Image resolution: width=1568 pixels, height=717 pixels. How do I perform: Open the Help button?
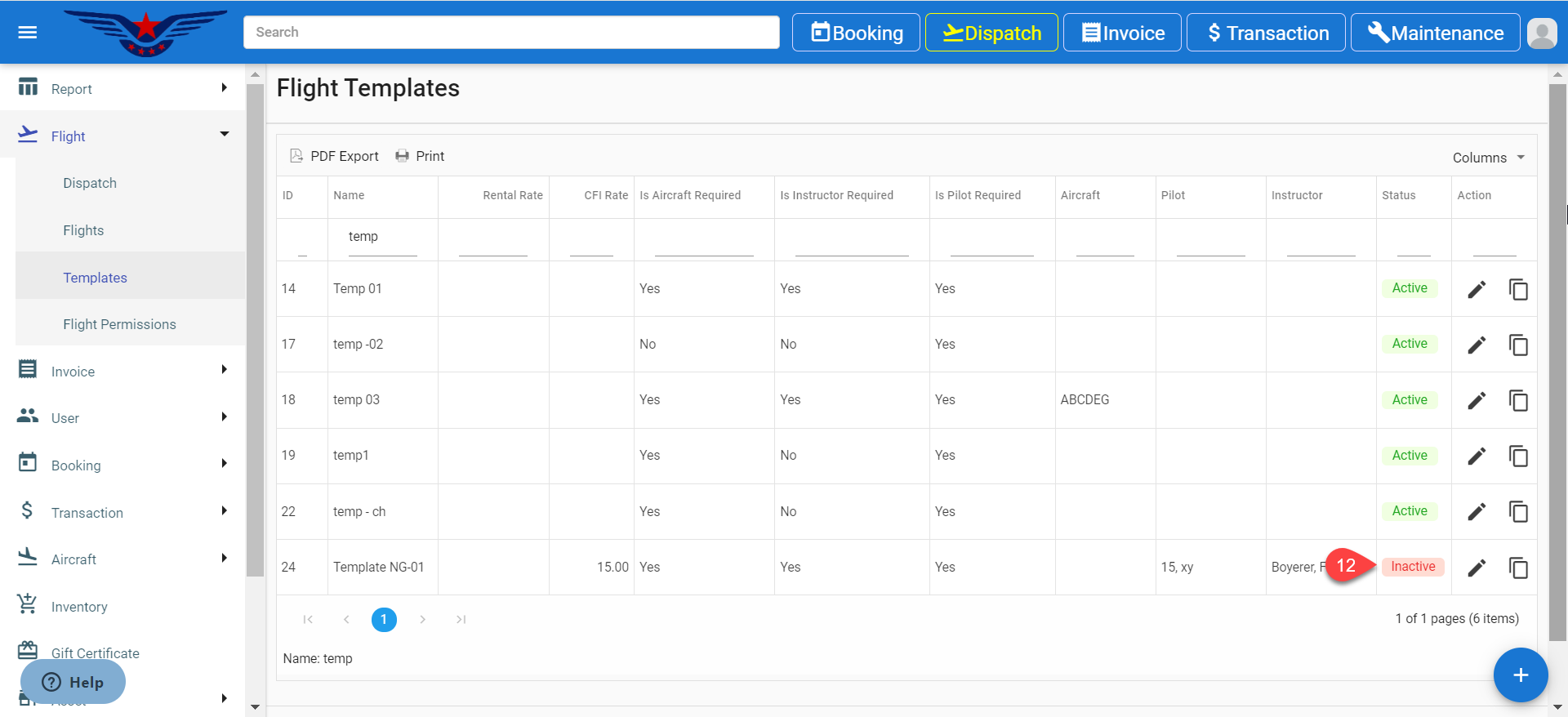73,682
